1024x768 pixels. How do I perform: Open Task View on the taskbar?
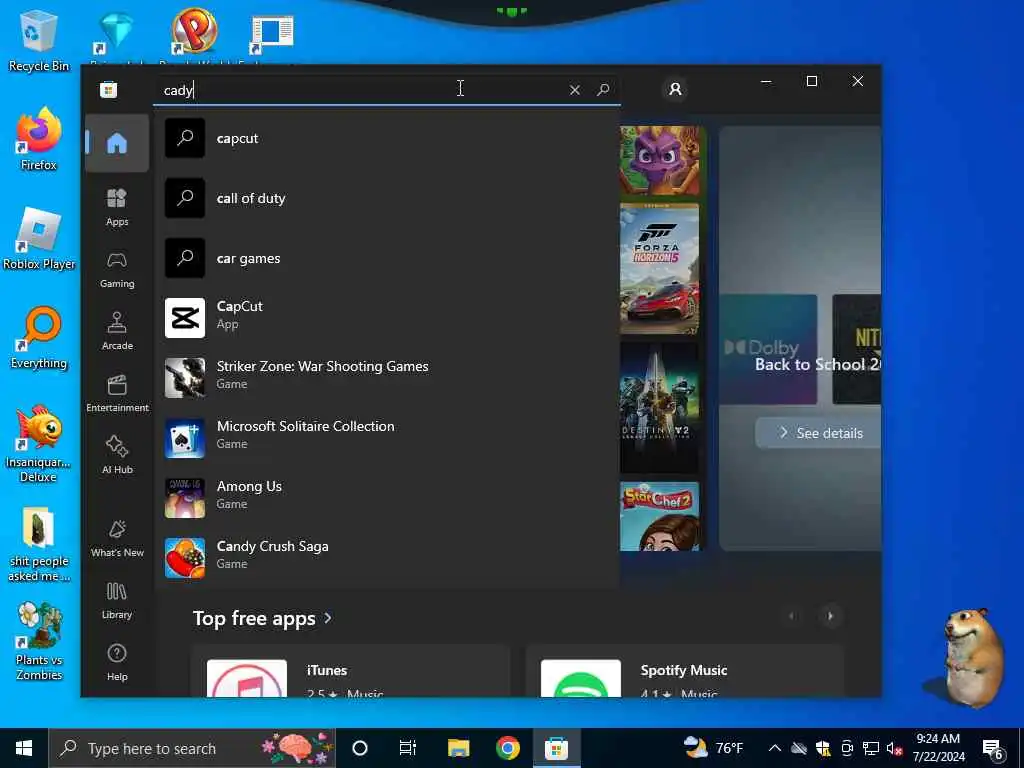(x=408, y=748)
